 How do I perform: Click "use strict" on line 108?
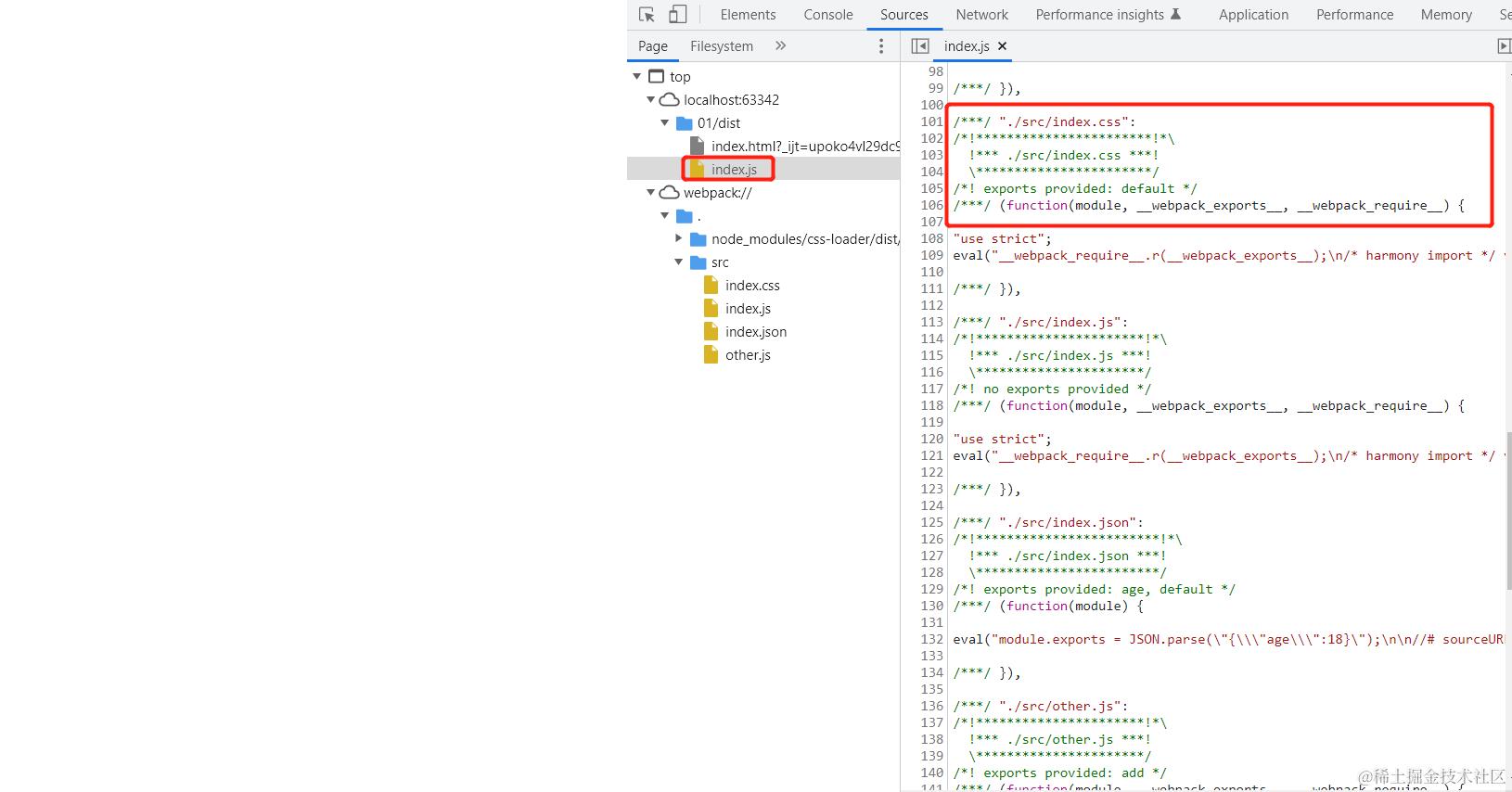998,238
